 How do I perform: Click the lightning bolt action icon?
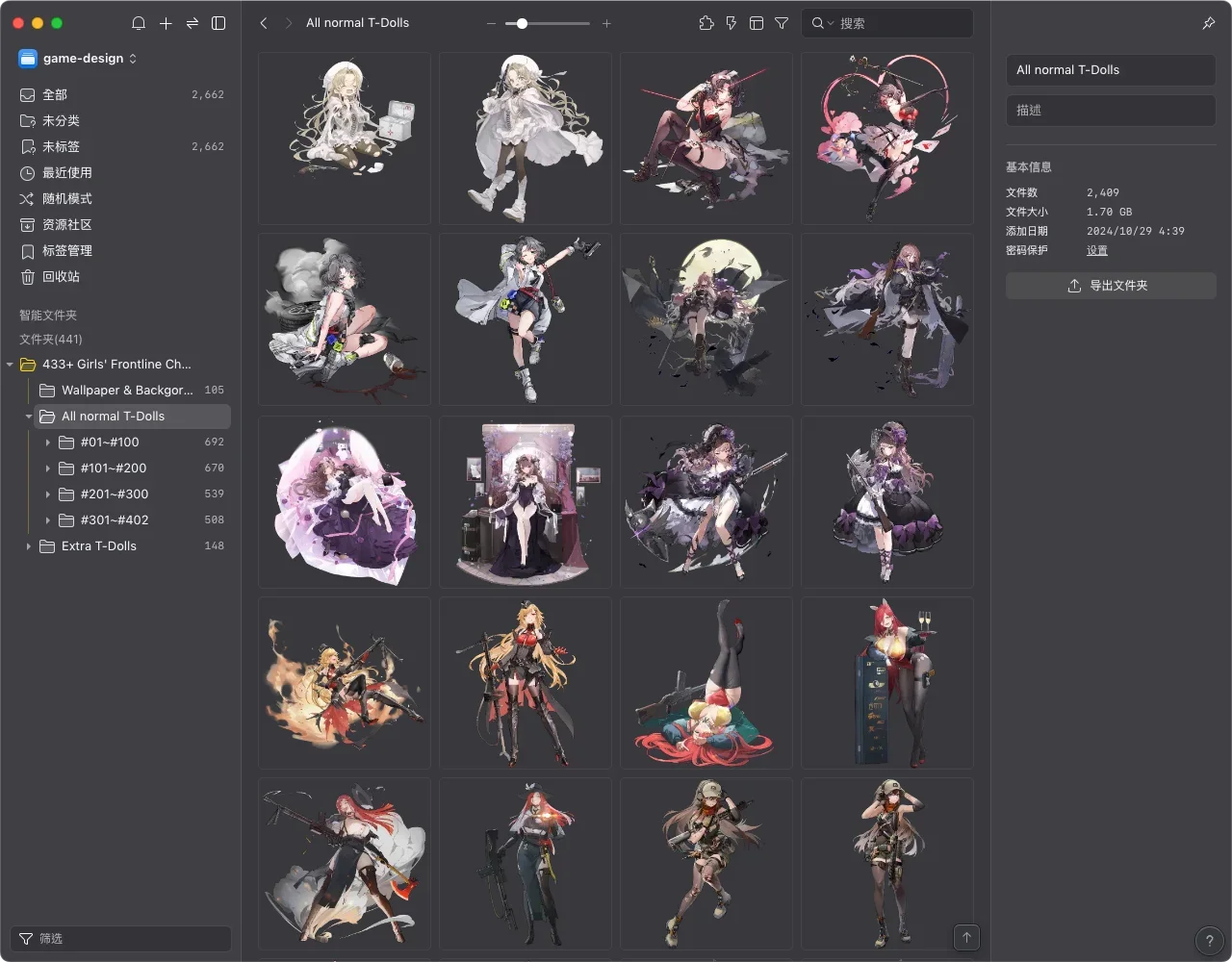tap(731, 23)
